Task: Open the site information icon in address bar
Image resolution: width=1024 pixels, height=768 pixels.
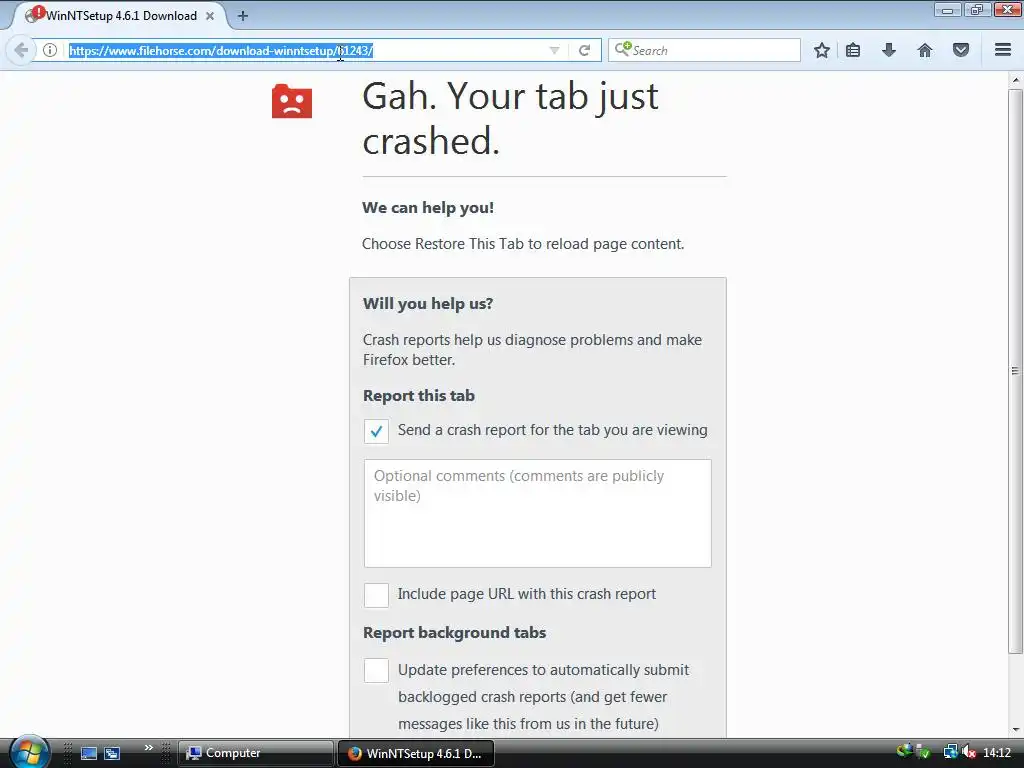Action: [50, 50]
